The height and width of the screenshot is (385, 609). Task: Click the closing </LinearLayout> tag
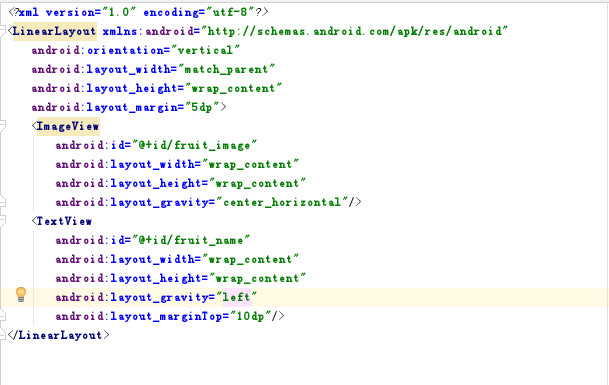click(x=59, y=335)
